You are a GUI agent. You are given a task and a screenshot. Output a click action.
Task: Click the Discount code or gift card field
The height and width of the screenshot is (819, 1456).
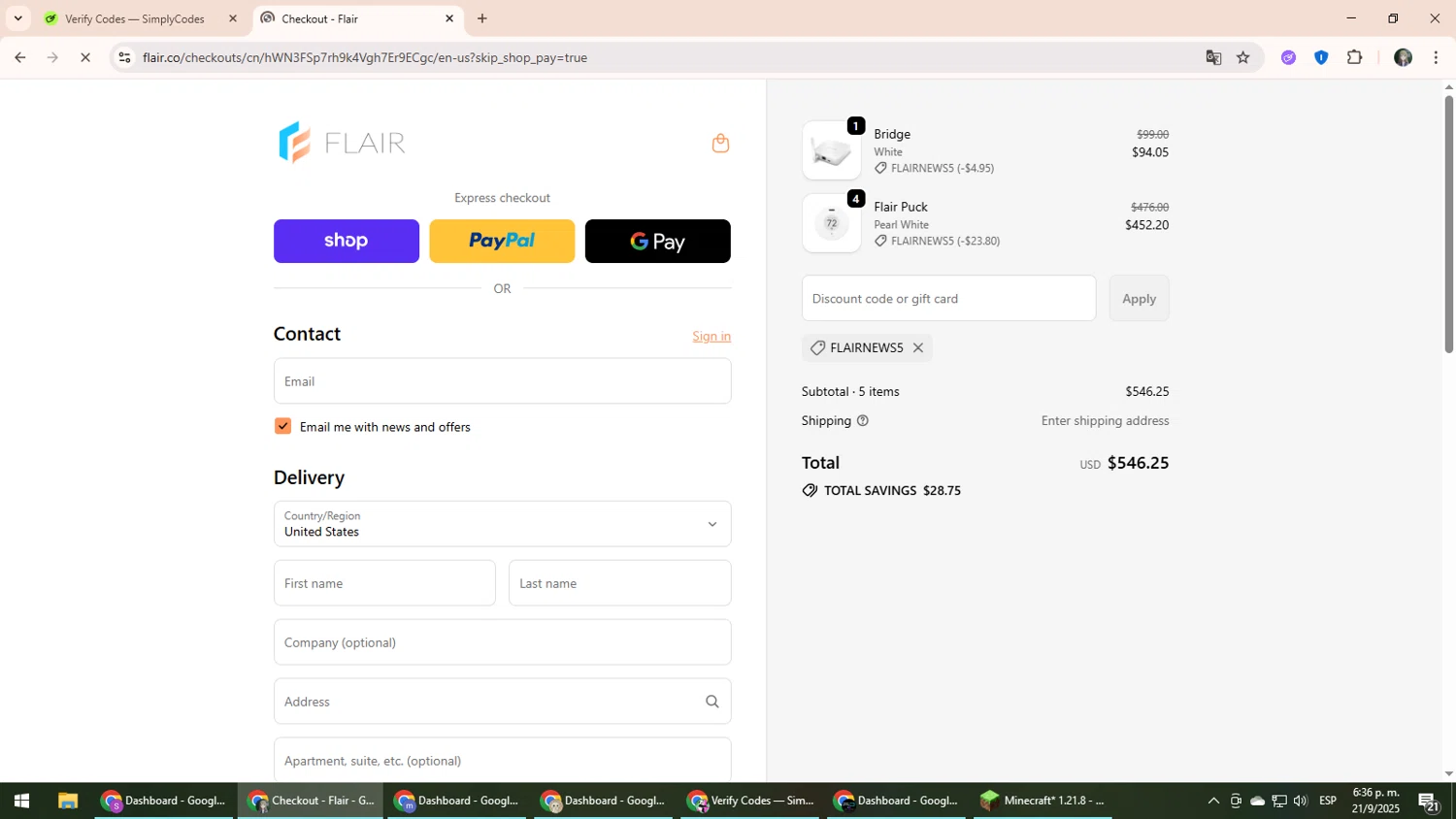click(948, 298)
